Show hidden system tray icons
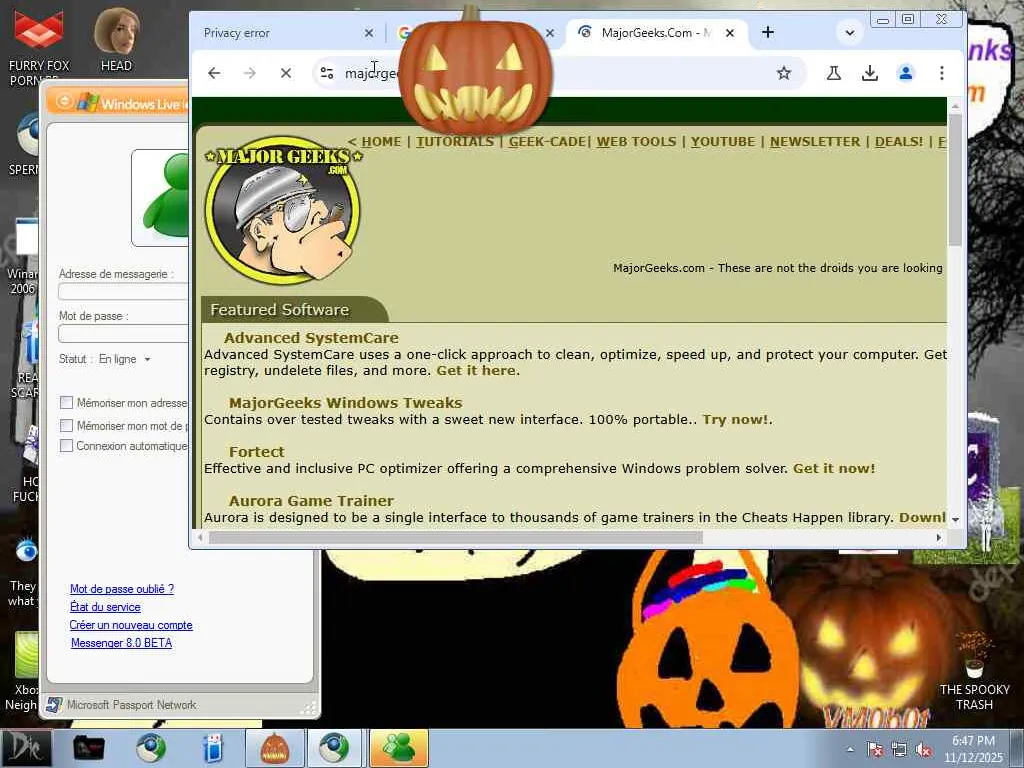Image resolution: width=1024 pixels, height=768 pixels. [850, 750]
